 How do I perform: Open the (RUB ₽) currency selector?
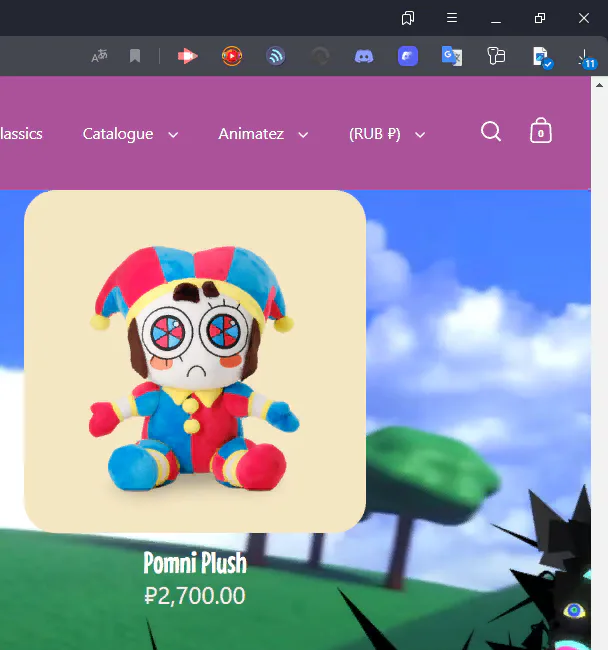pyautogui.click(x=387, y=134)
